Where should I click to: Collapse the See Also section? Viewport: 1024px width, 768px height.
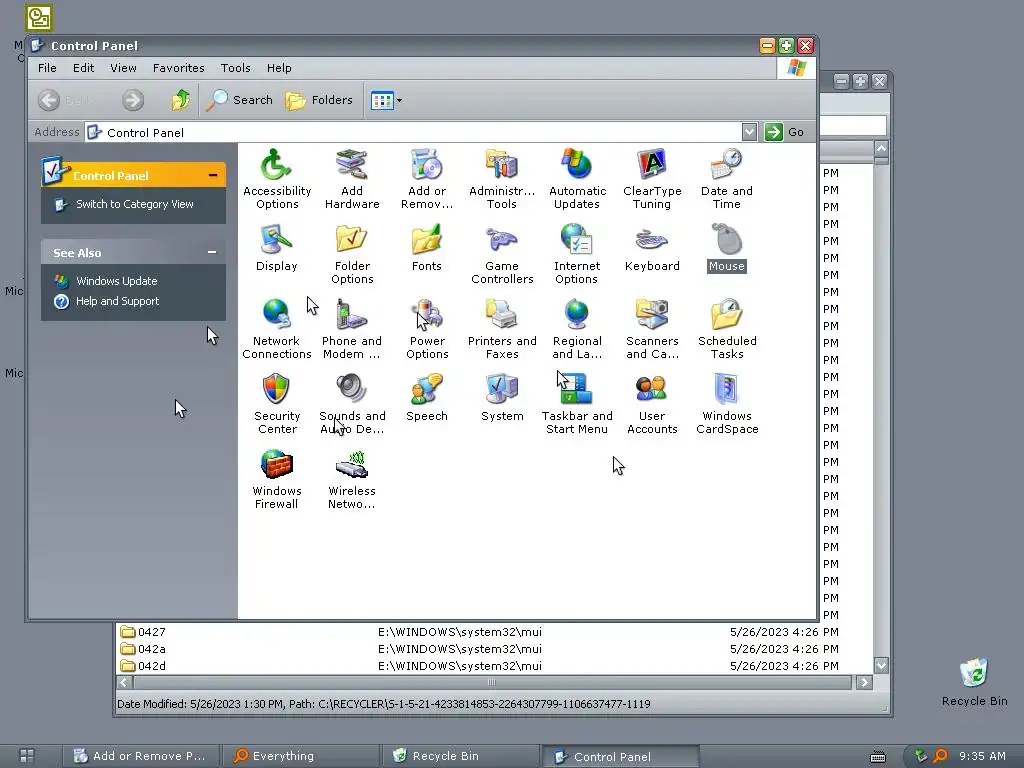click(212, 252)
